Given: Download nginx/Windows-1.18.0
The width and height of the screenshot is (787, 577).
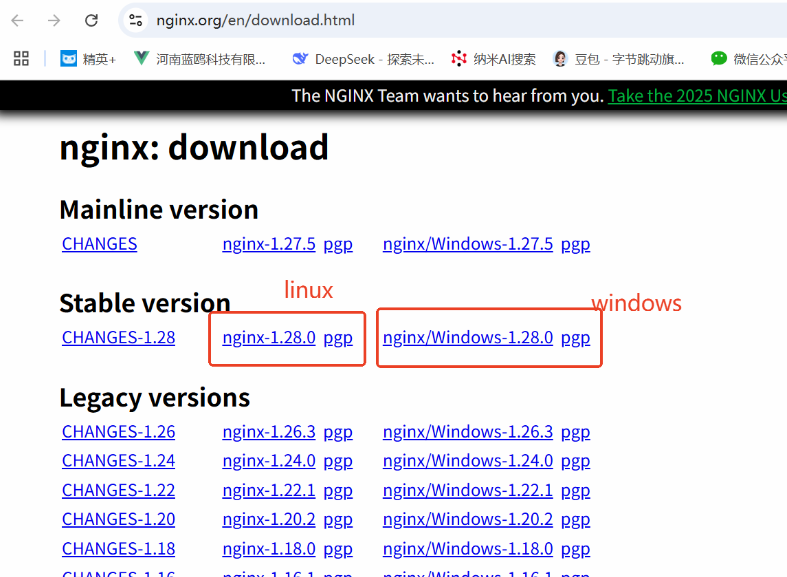Looking at the screenshot, I should 468,549.
